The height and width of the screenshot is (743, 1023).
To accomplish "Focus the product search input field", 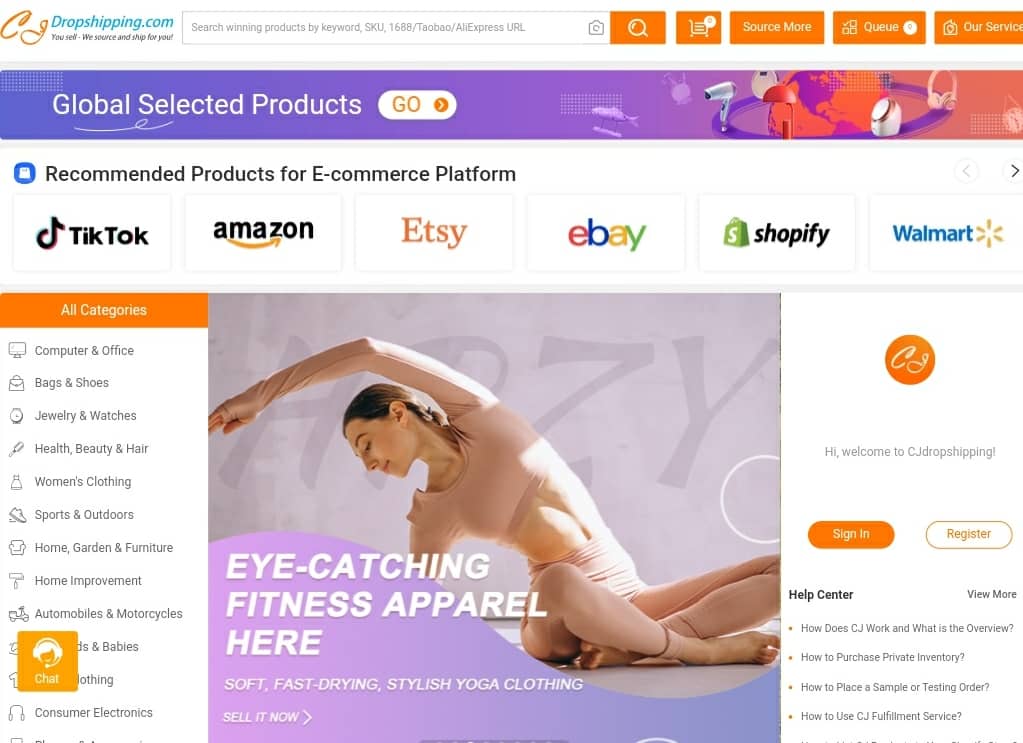I will [385, 27].
